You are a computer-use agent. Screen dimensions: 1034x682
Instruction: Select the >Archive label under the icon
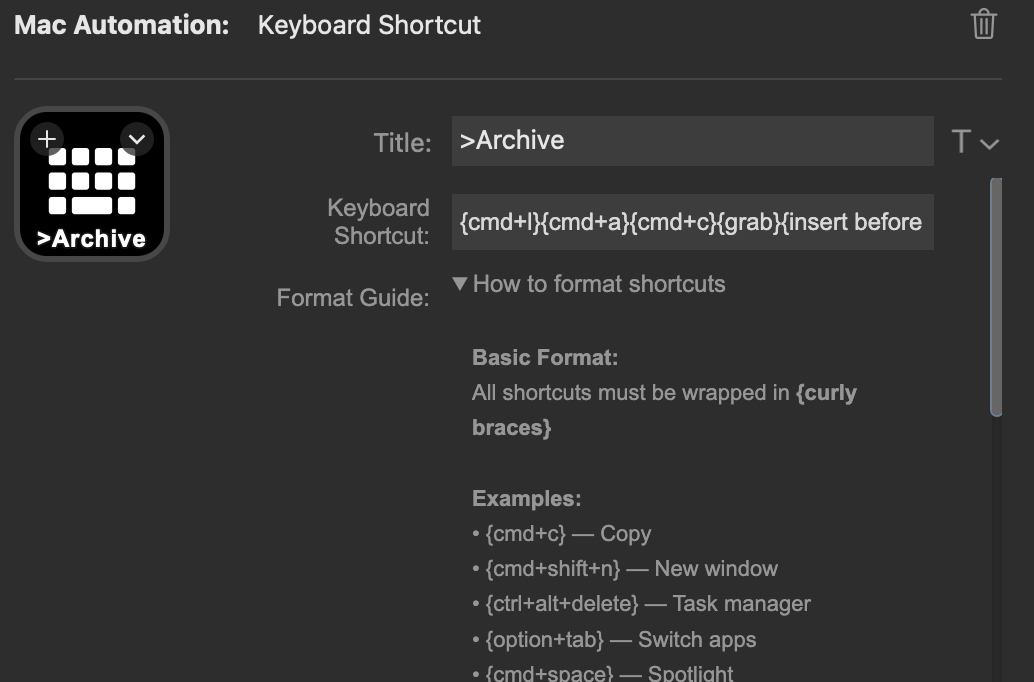click(91, 240)
